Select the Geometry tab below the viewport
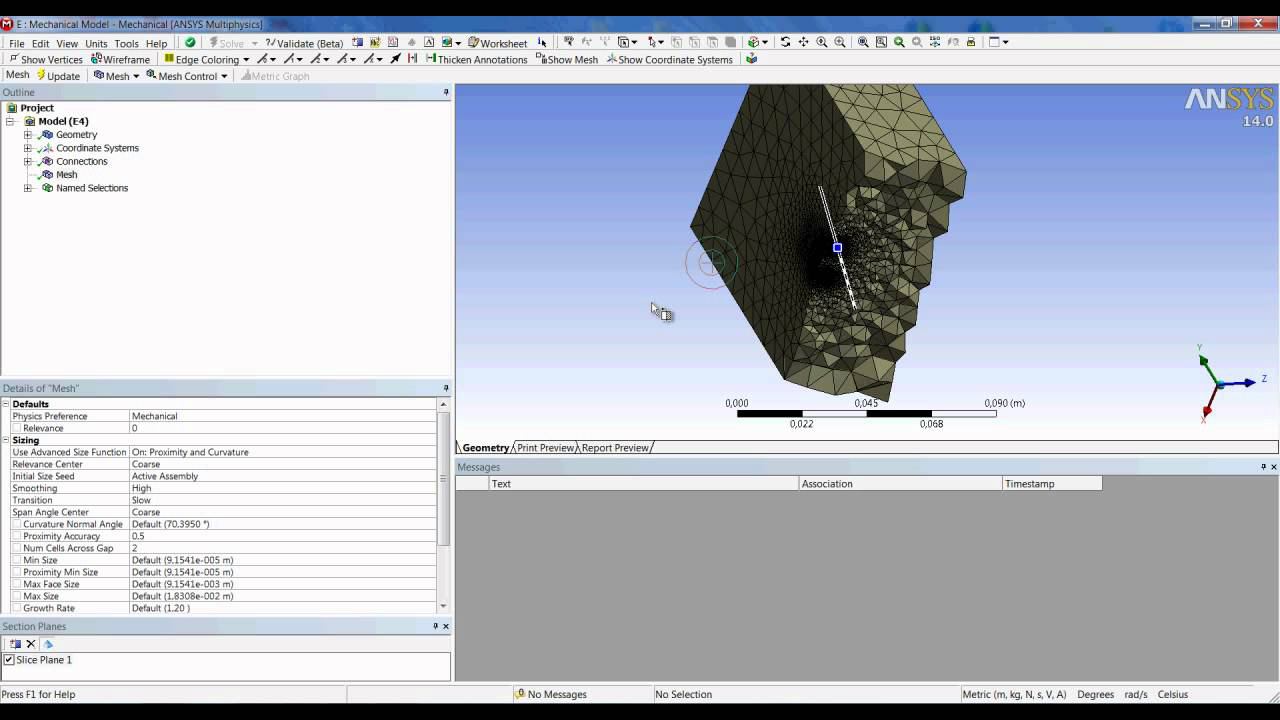 [485, 448]
